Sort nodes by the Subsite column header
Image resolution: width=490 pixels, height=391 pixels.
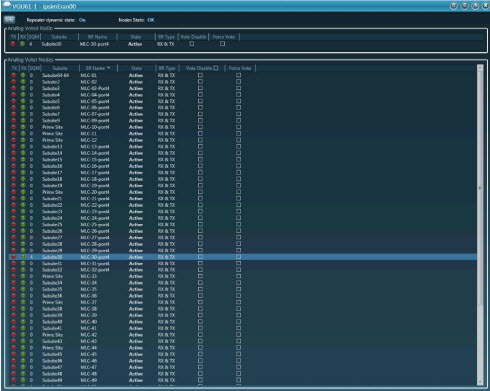tap(60, 68)
